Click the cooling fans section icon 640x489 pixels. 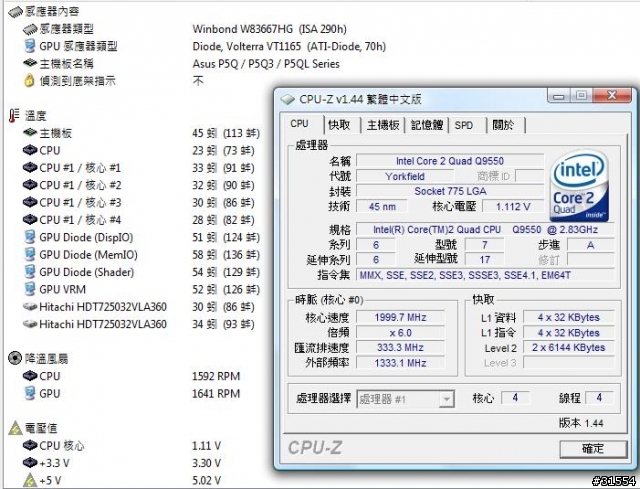click(15, 358)
